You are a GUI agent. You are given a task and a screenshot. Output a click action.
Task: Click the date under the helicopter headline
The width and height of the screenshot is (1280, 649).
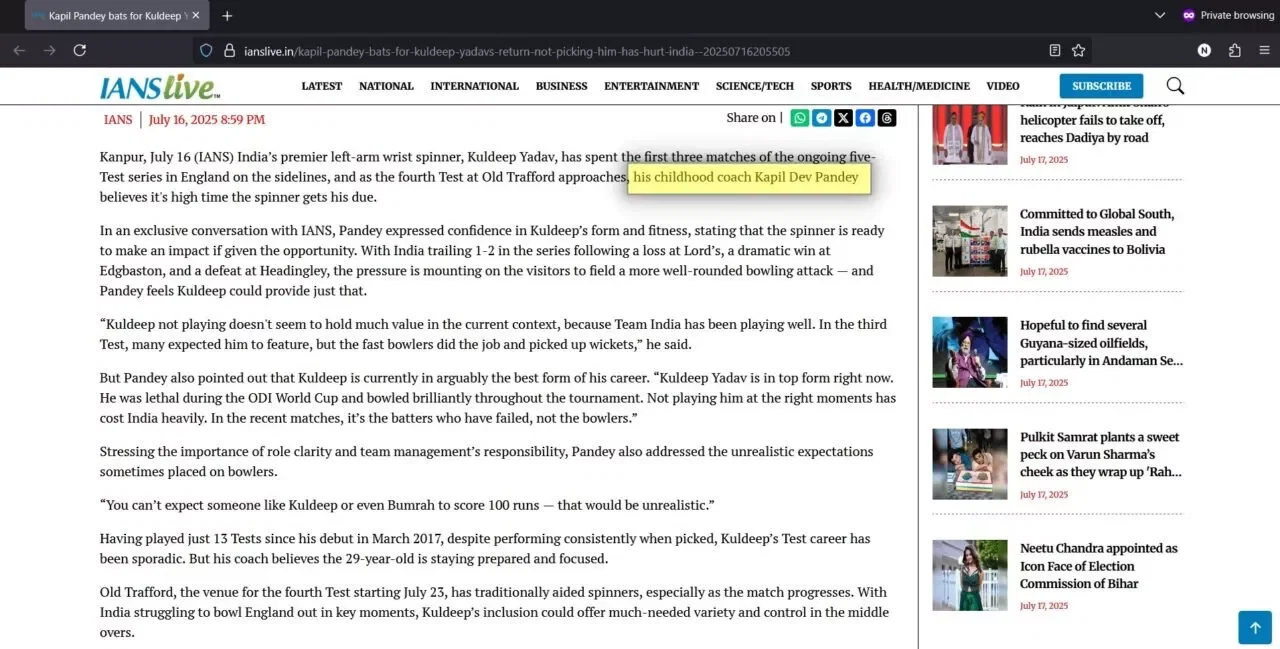point(1044,160)
